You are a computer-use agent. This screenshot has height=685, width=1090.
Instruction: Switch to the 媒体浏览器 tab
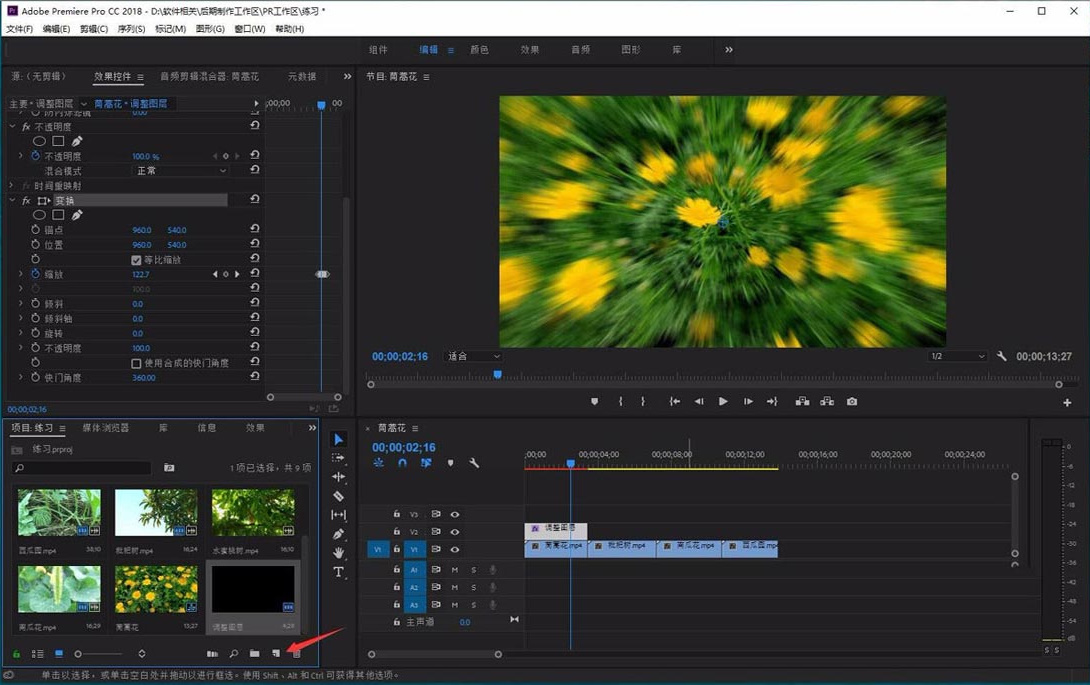105,428
